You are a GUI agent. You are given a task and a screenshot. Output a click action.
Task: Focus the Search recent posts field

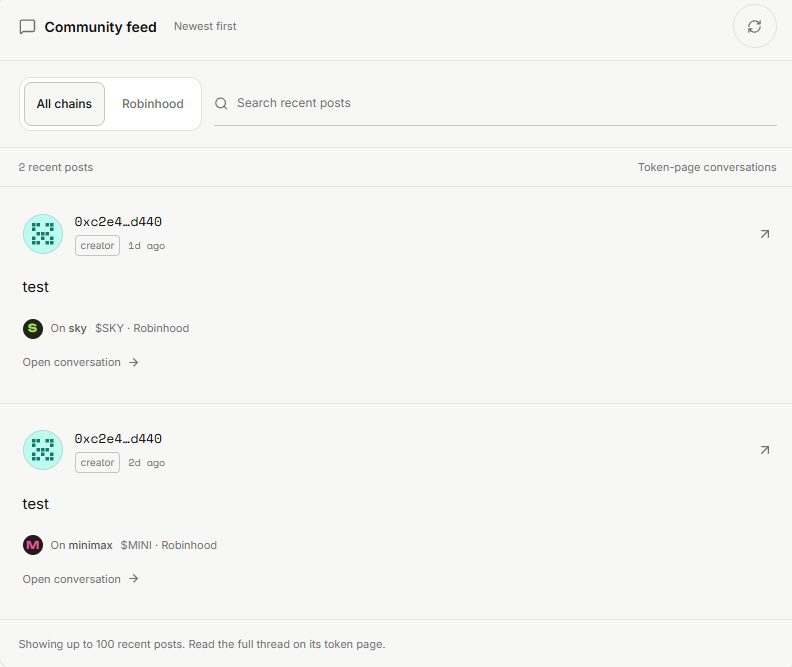[x=495, y=104]
